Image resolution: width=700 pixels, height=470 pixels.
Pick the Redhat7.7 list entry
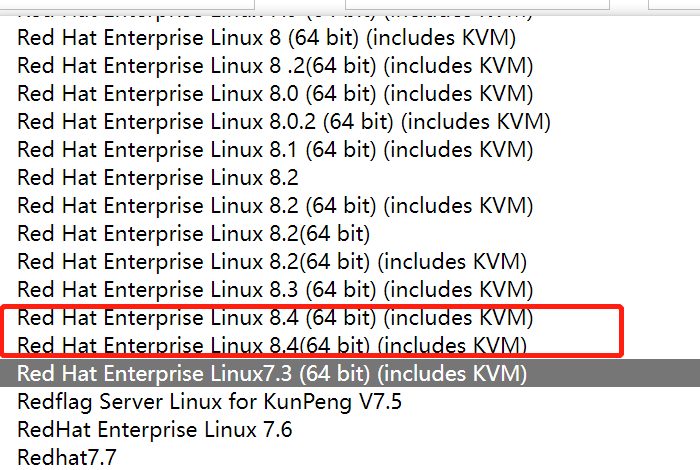click(x=67, y=458)
